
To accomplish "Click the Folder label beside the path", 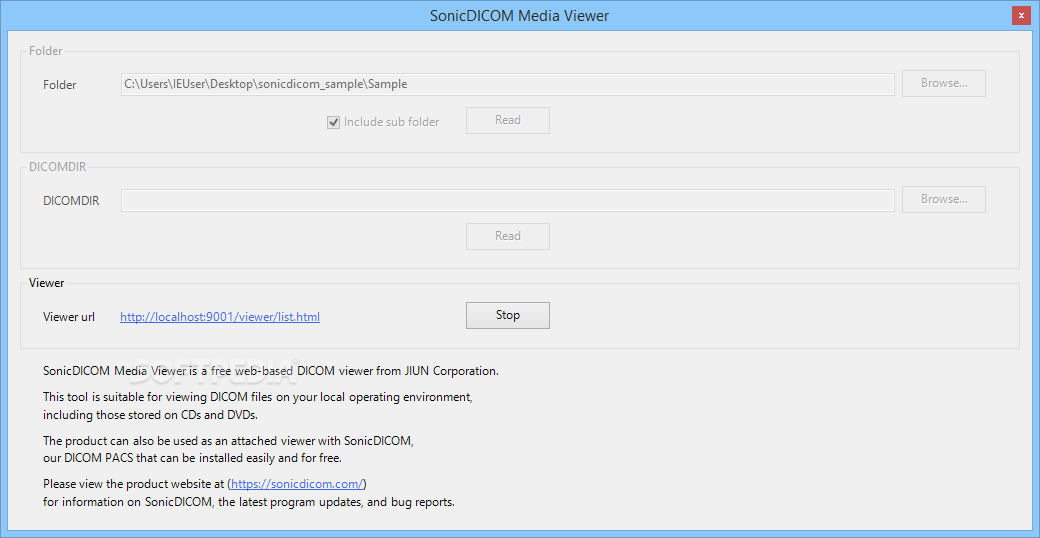I will click(60, 85).
